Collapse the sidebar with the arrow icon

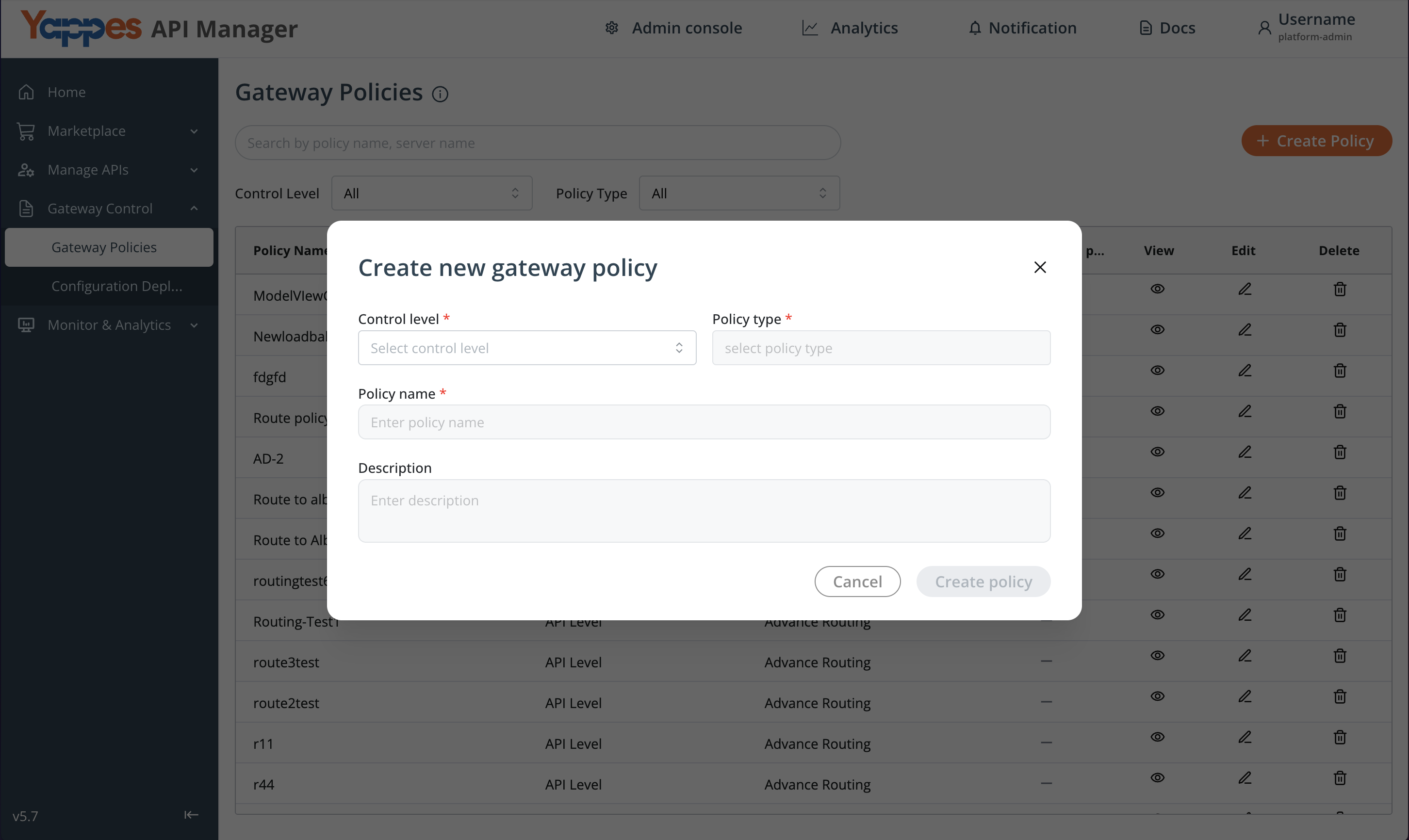[x=191, y=814]
